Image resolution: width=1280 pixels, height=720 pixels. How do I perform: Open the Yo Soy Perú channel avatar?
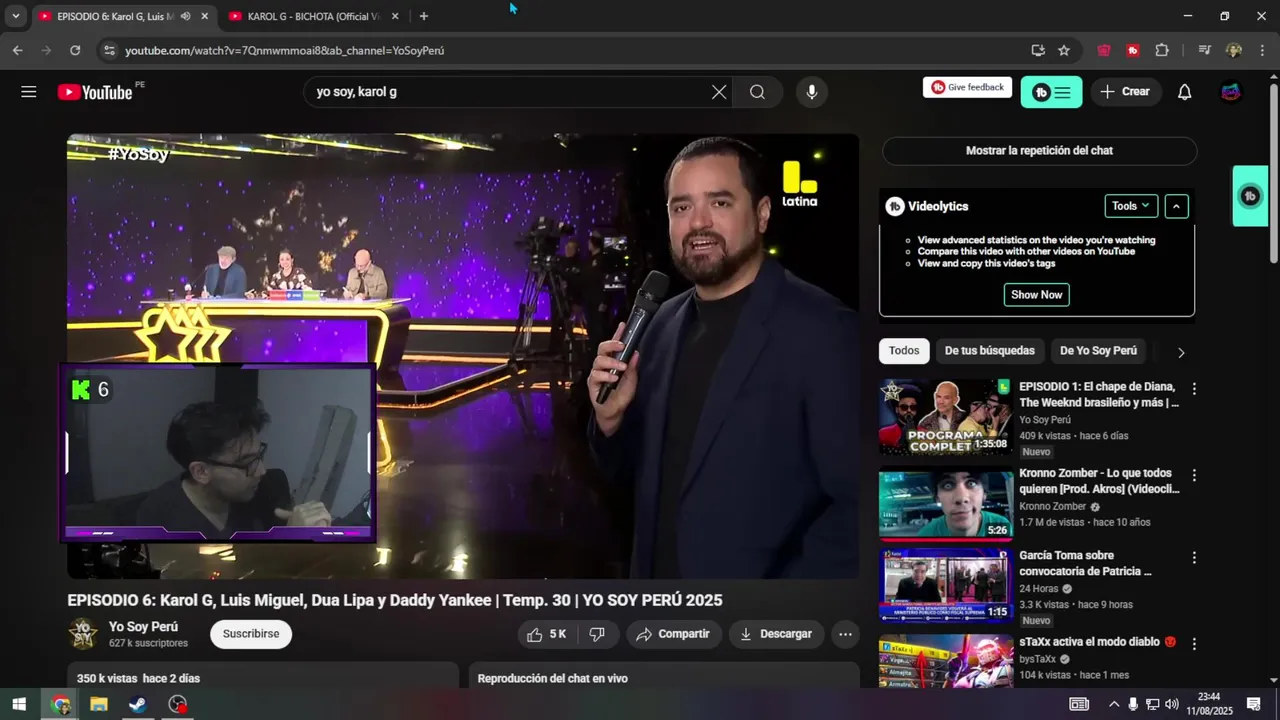click(x=83, y=634)
